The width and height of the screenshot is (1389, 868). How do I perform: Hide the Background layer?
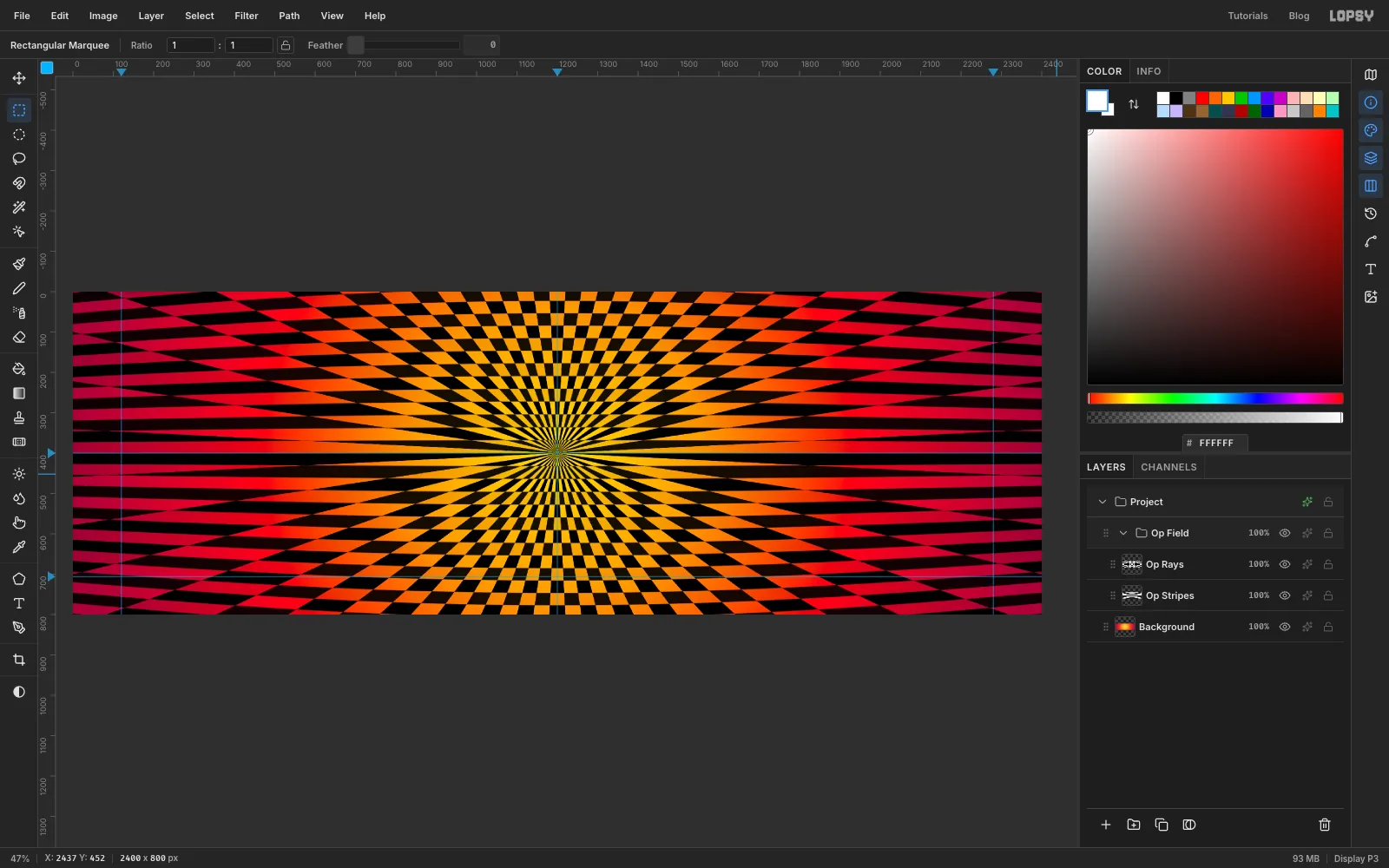(x=1285, y=627)
